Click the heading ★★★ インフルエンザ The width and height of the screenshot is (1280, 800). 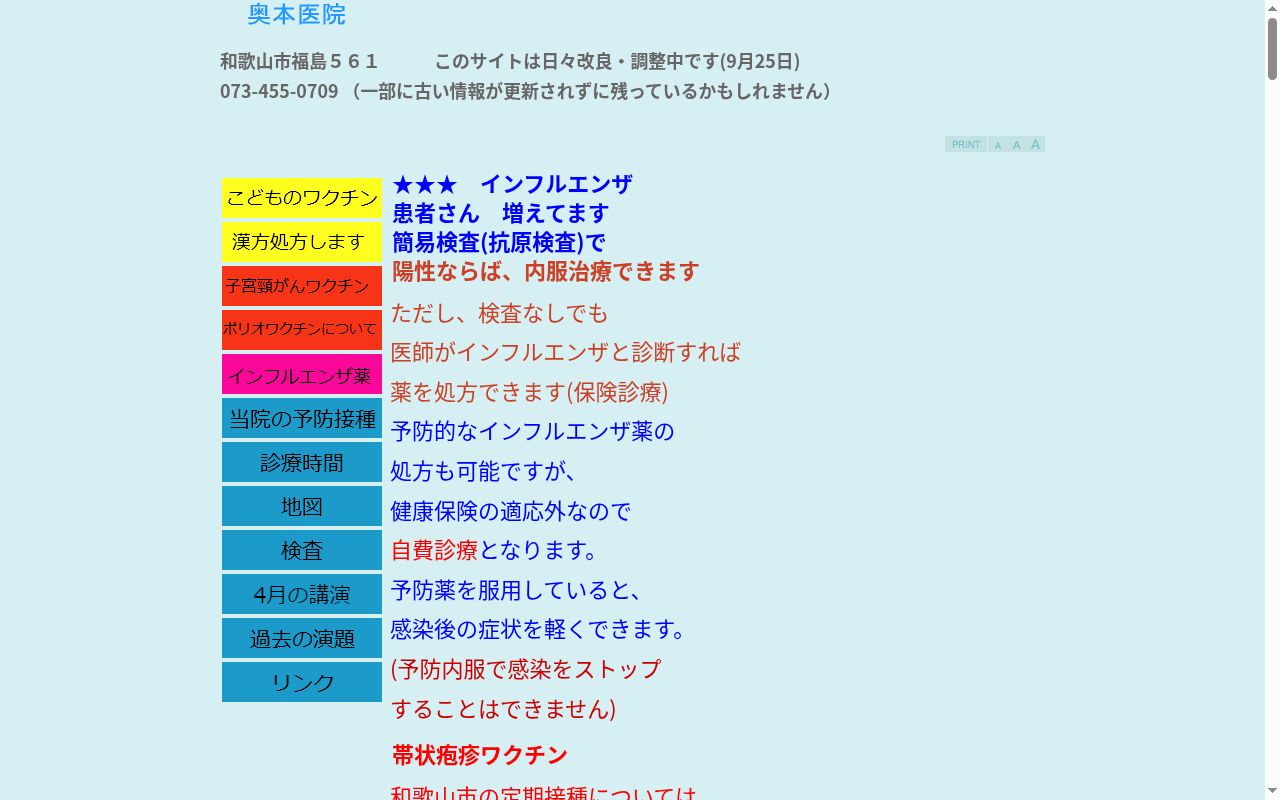[x=512, y=184]
